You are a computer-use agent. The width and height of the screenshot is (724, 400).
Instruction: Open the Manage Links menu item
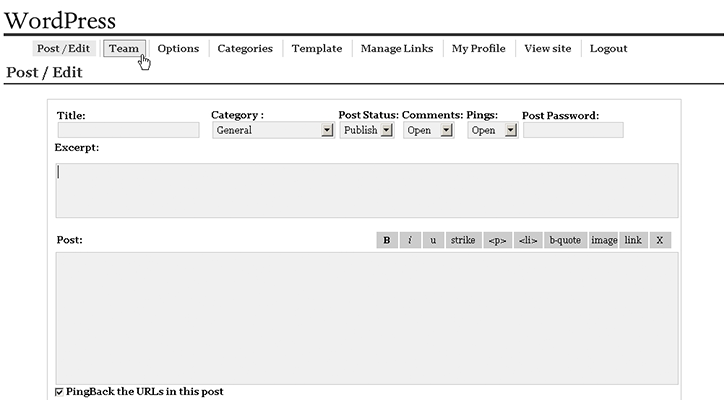pos(397,48)
